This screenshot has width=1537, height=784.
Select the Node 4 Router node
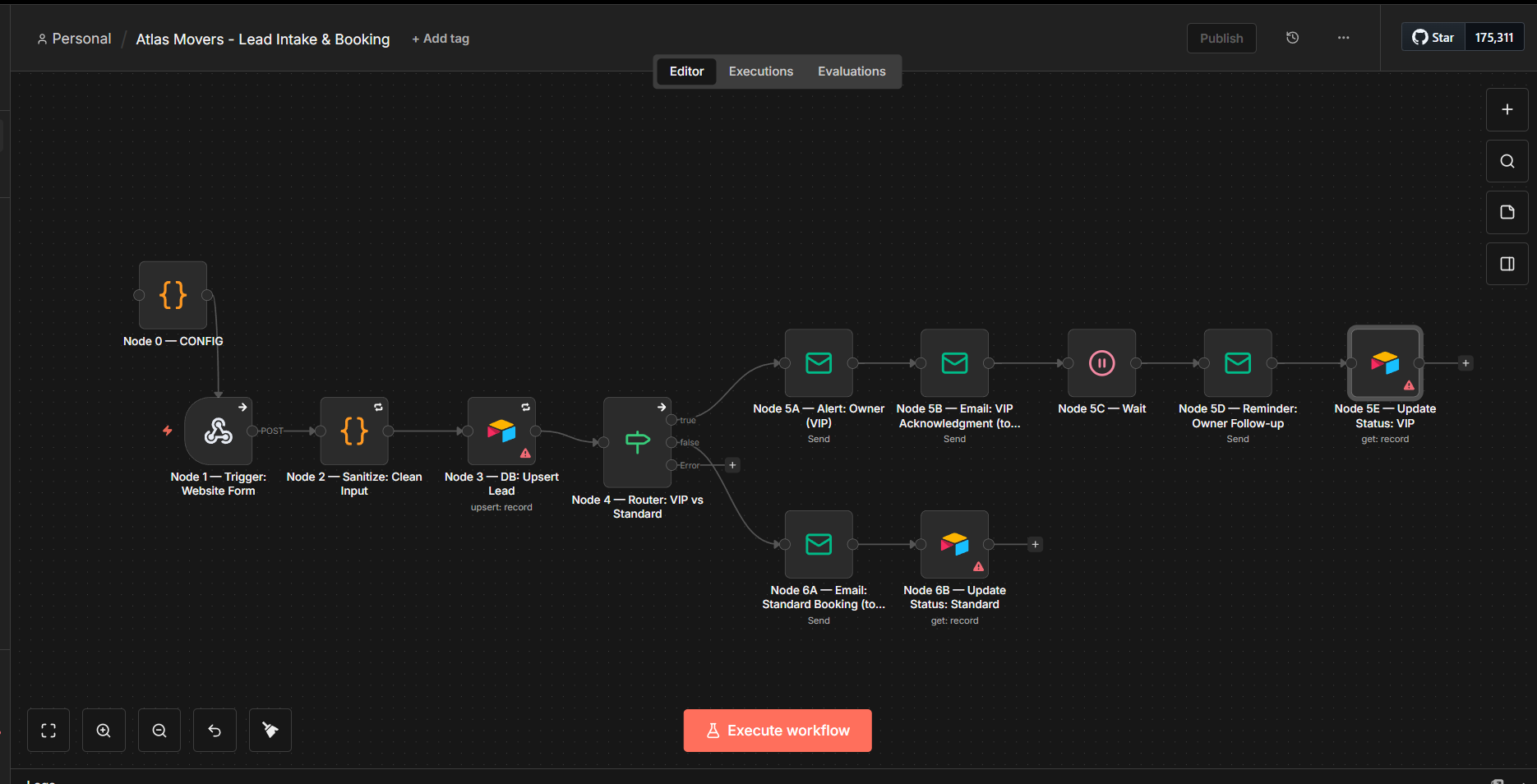coord(637,442)
